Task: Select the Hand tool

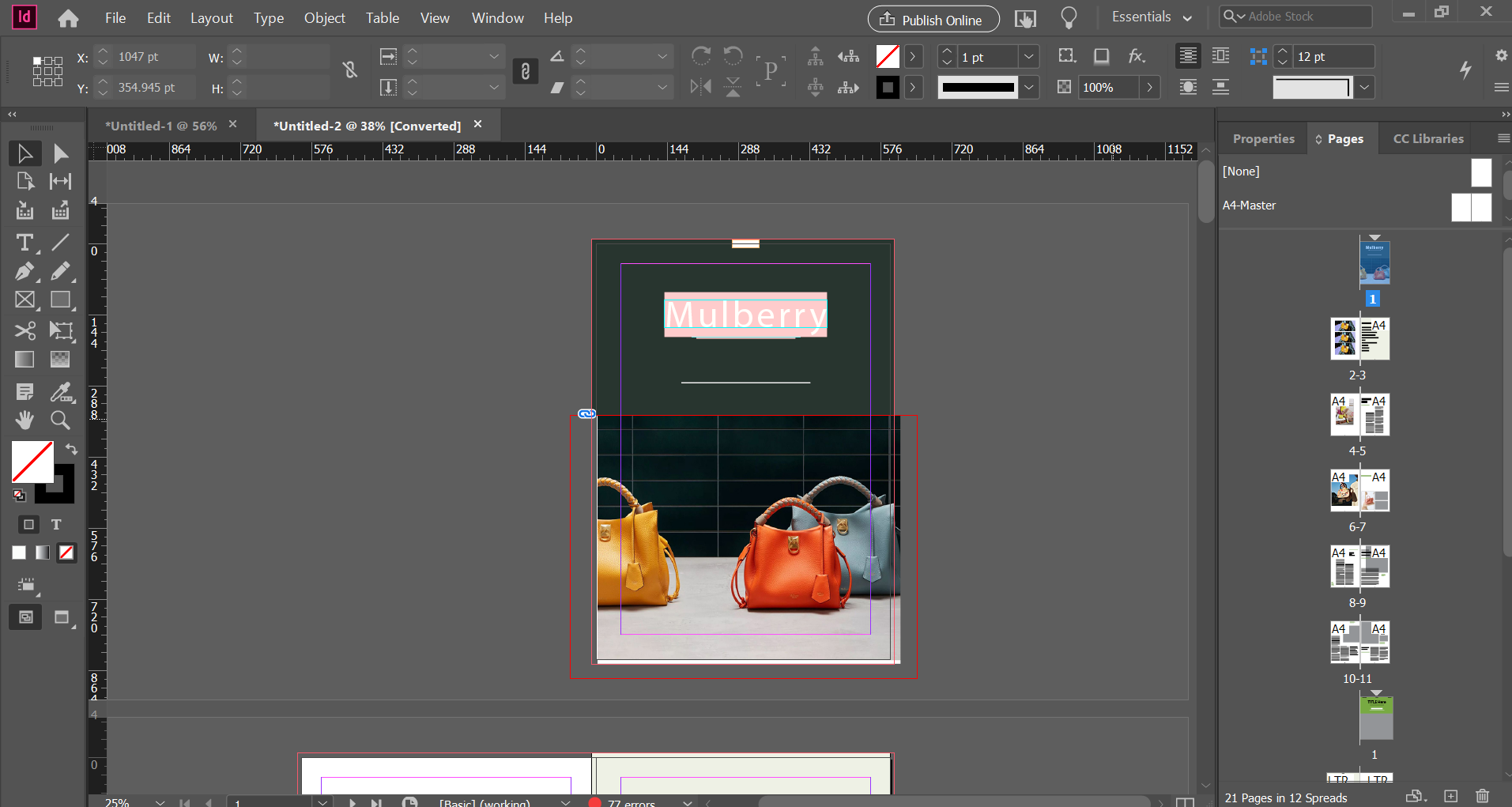Action: tap(24, 420)
